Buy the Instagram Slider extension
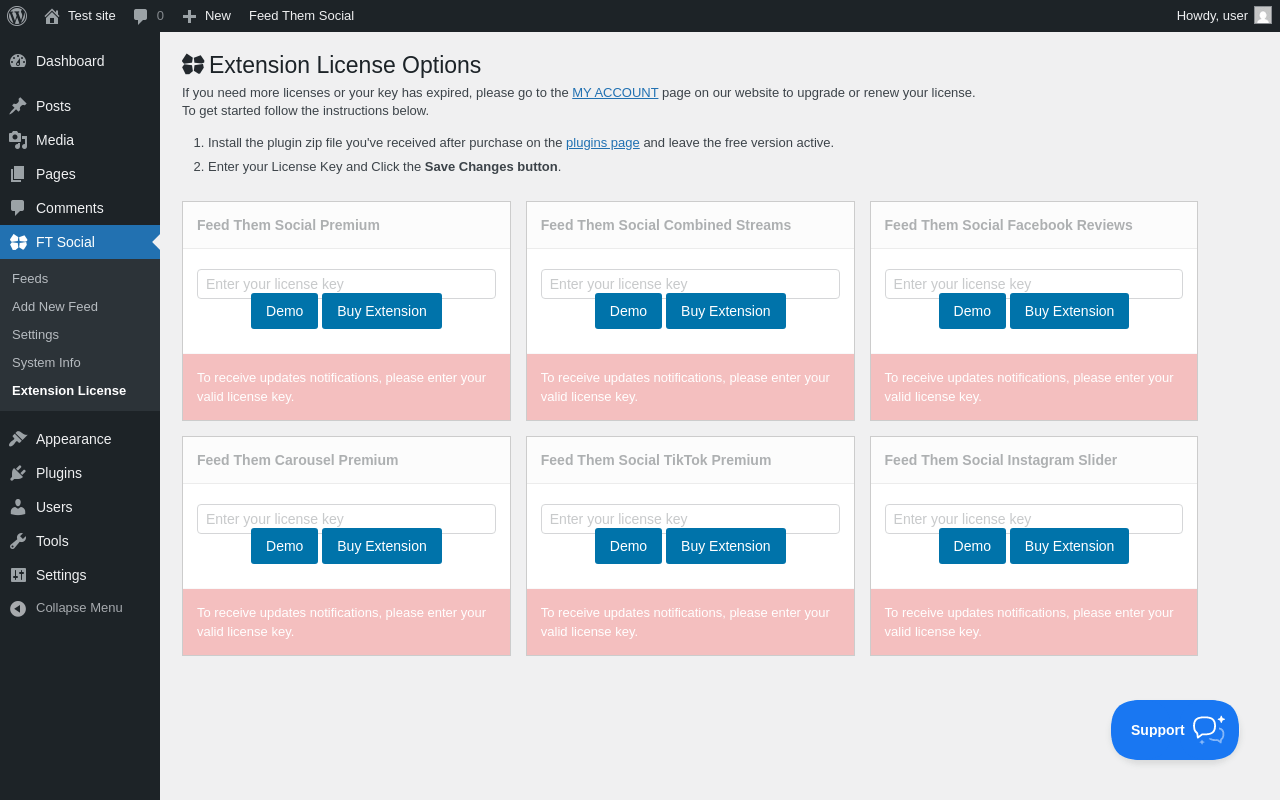This screenshot has width=1280, height=800. coord(1069,546)
